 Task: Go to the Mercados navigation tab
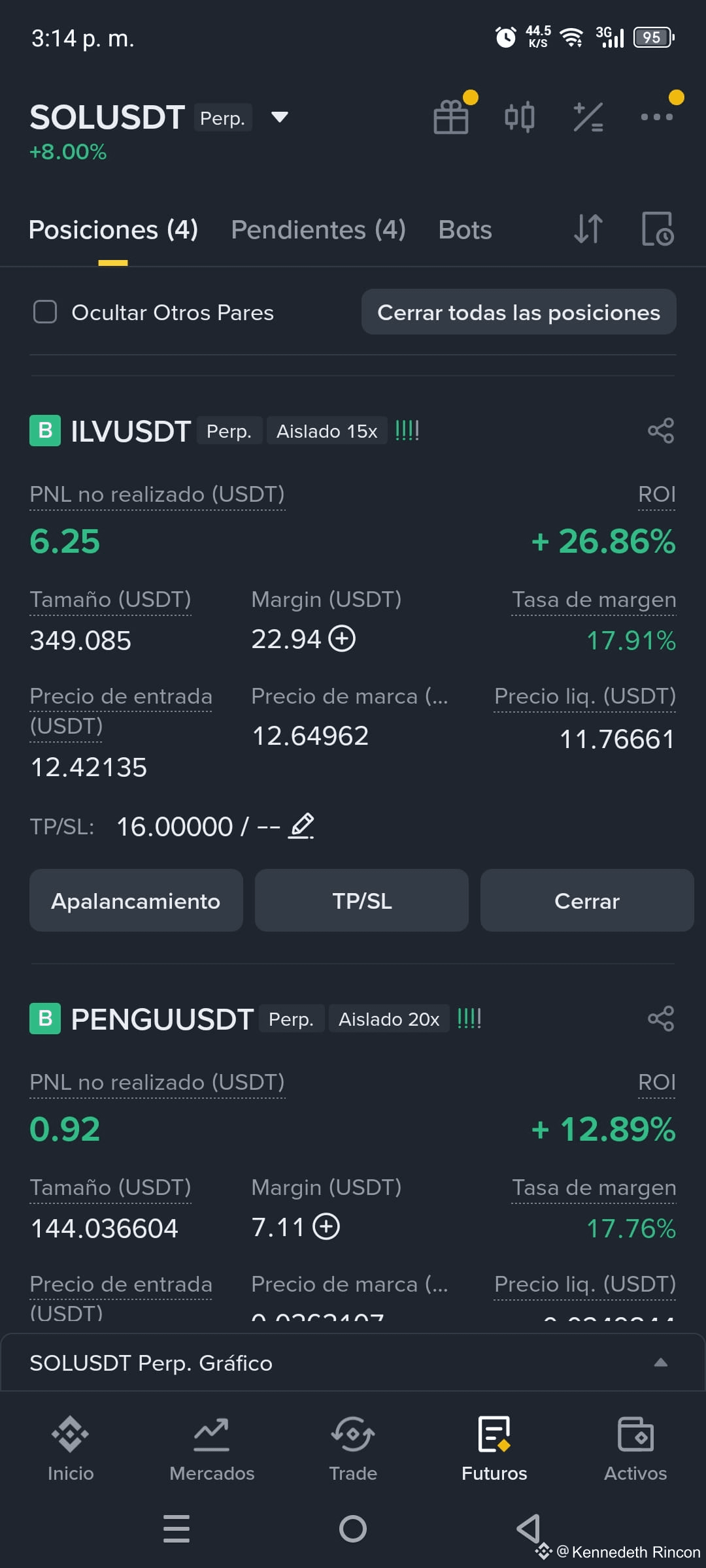pyautogui.click(x=212, y=1449)
